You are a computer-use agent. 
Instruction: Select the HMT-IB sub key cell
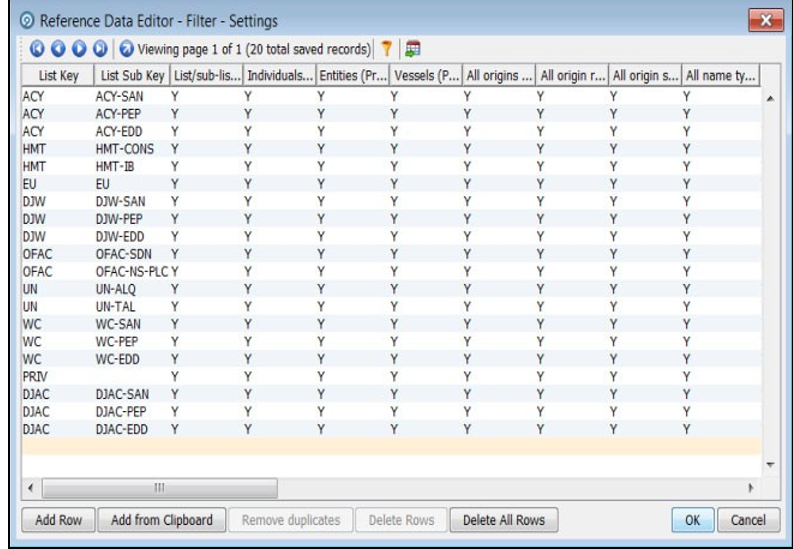coord(132,166)
